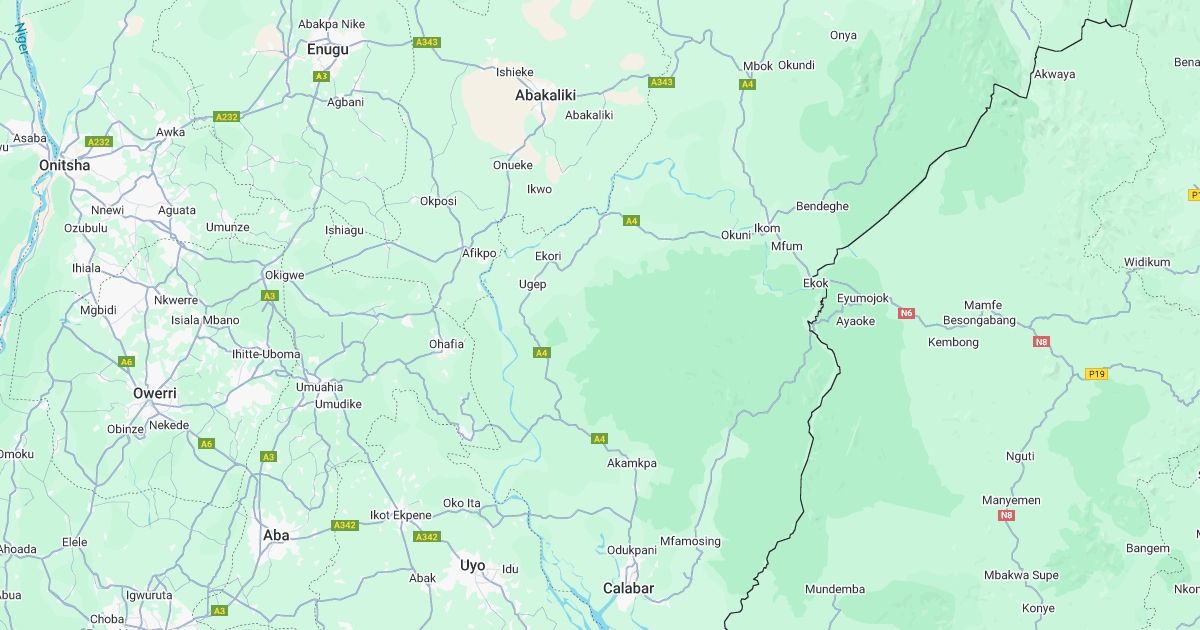Select the Uyo city label

click(x=472, y=565)
